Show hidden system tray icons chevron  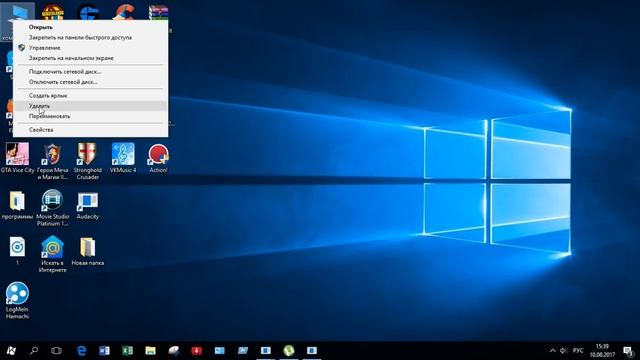(552, 351)
